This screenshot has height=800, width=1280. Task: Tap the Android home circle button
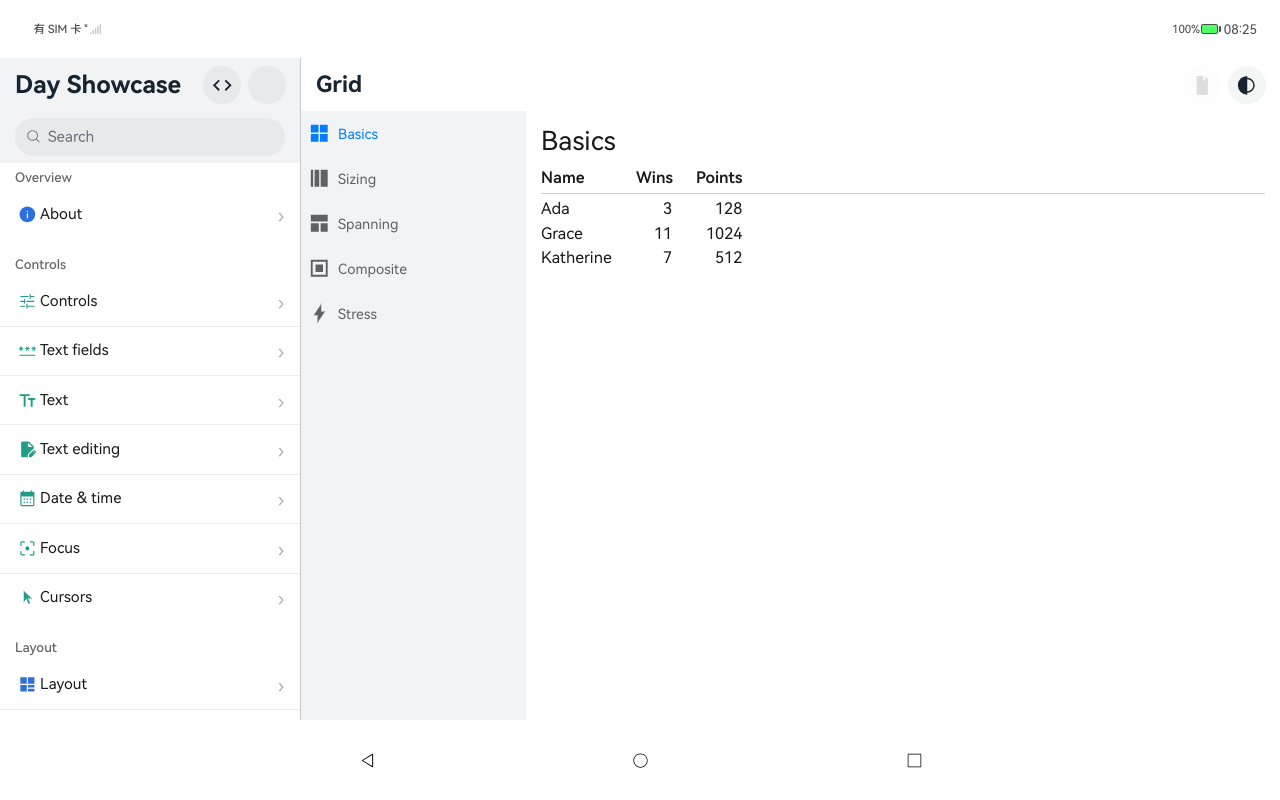click(x=640, y=760)
